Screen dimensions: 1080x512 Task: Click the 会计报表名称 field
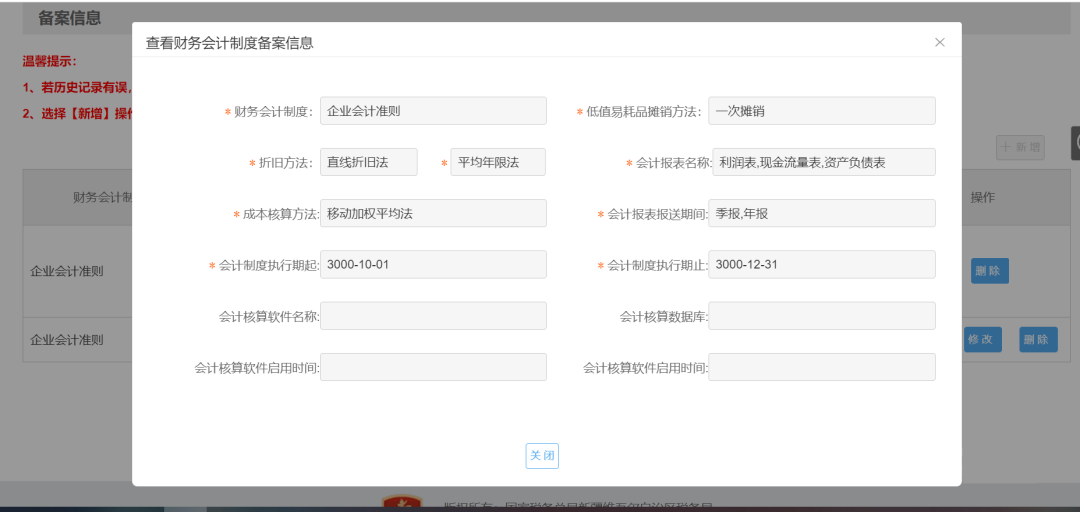tap(821, 162)
